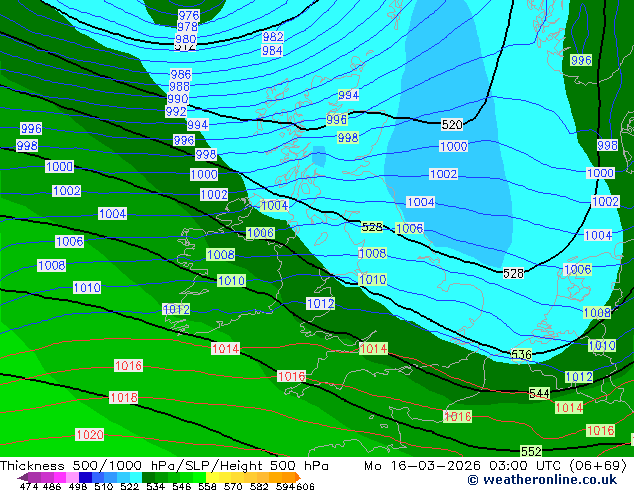Click the 992 isobar label

click(176, 112)
